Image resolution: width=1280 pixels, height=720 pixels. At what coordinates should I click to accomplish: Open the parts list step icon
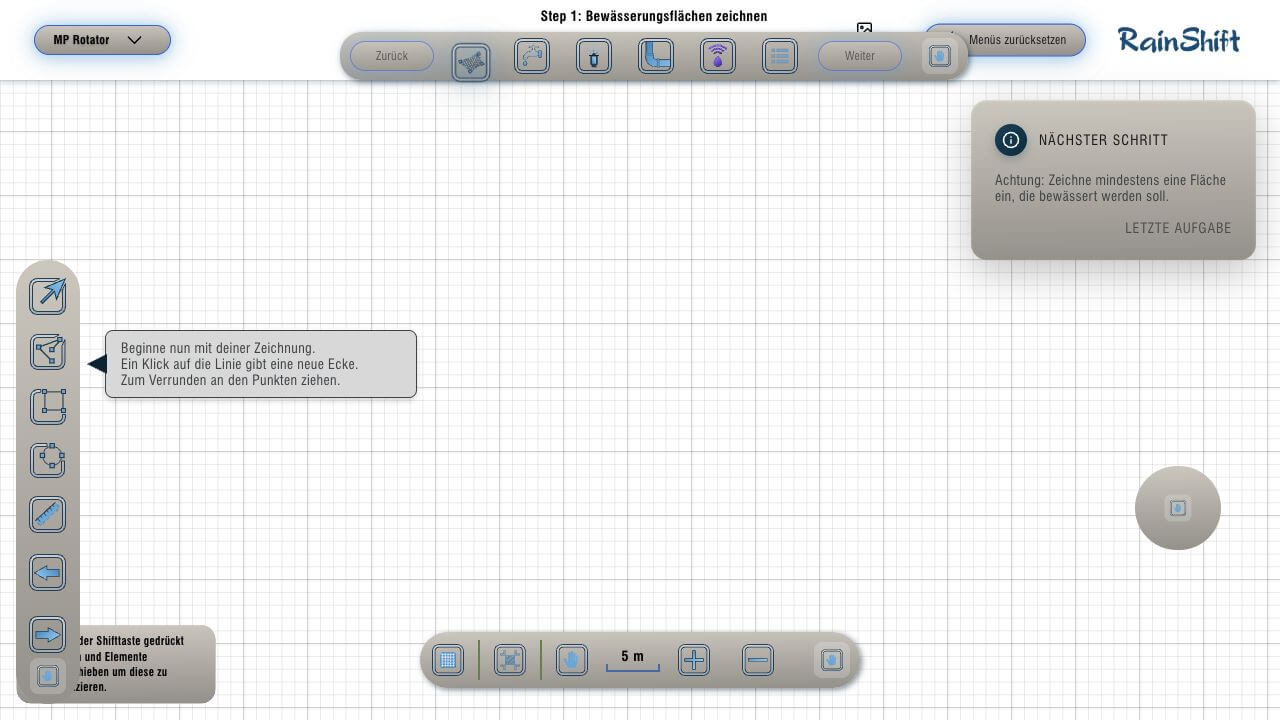pos(780,56)
